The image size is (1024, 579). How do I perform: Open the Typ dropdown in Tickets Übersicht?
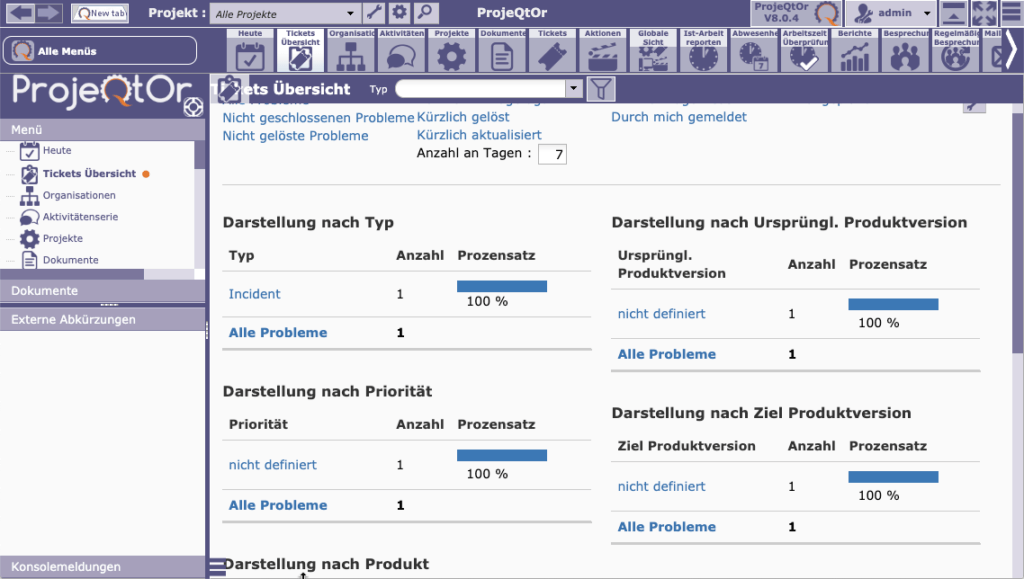click(489, 88)
